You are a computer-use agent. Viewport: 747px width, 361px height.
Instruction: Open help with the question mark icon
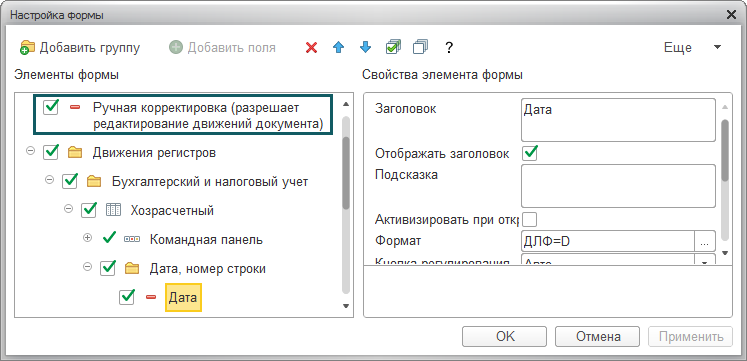(x=448, y=48)
